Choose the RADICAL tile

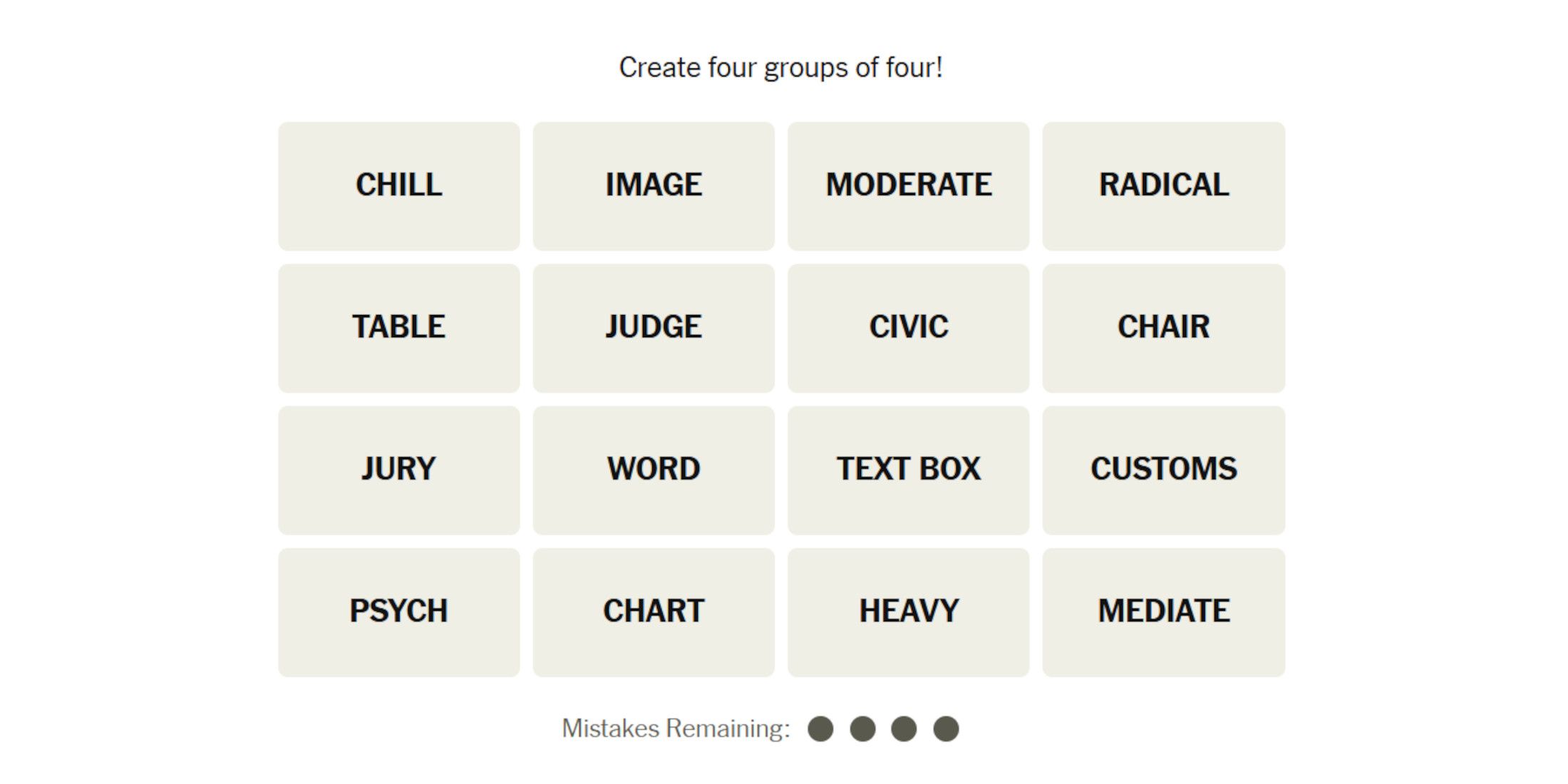tap(1163, 186)
